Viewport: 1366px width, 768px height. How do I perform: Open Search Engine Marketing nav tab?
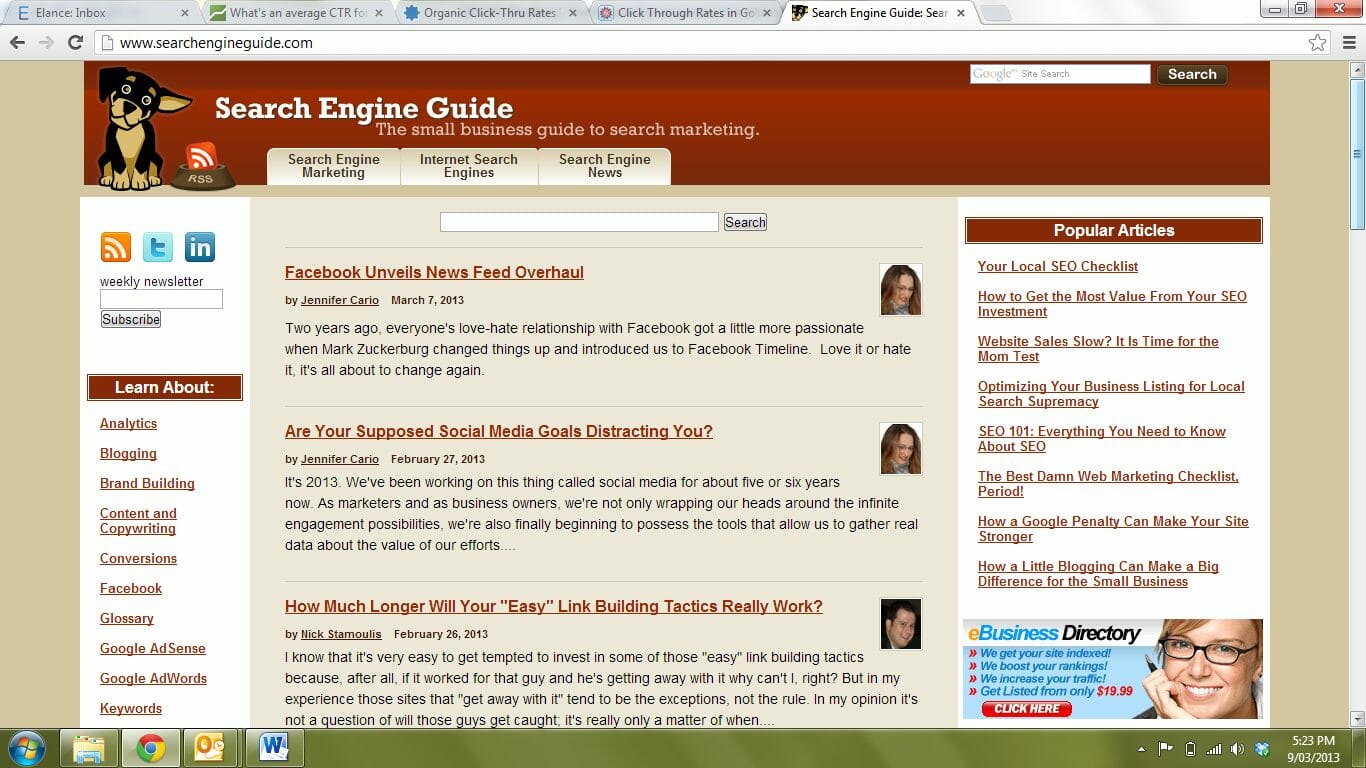(333, 166)
